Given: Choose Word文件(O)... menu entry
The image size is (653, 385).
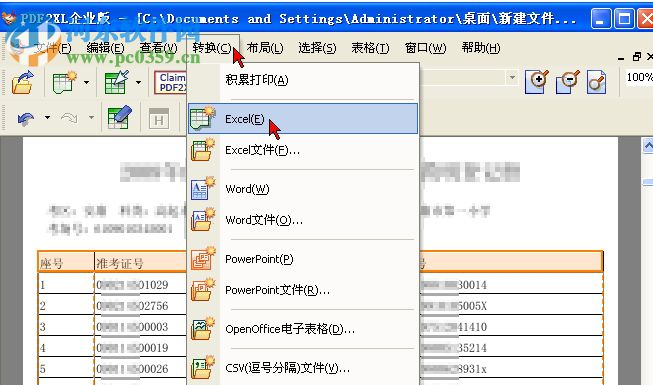Looking at the screenshot, I should pos(303,220).
